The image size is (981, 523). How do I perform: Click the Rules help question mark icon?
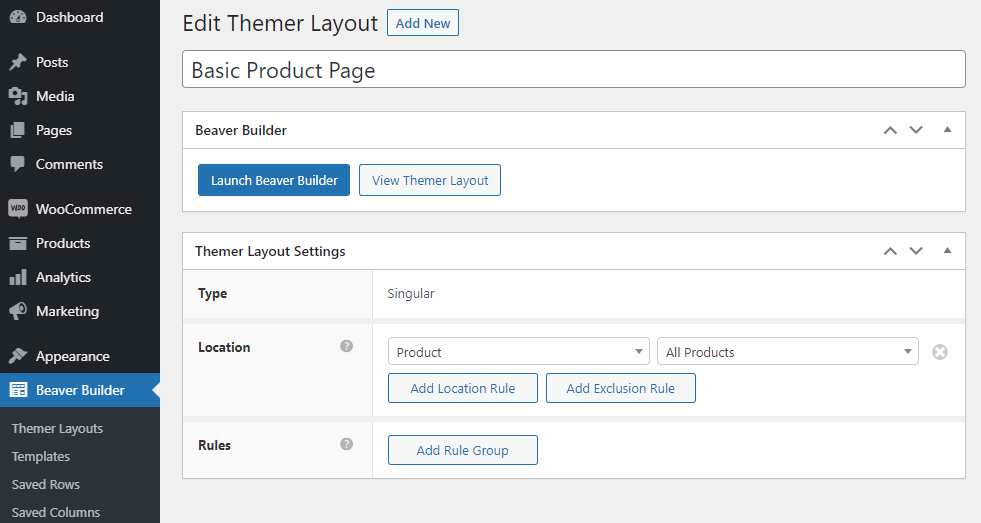(347, 444)
